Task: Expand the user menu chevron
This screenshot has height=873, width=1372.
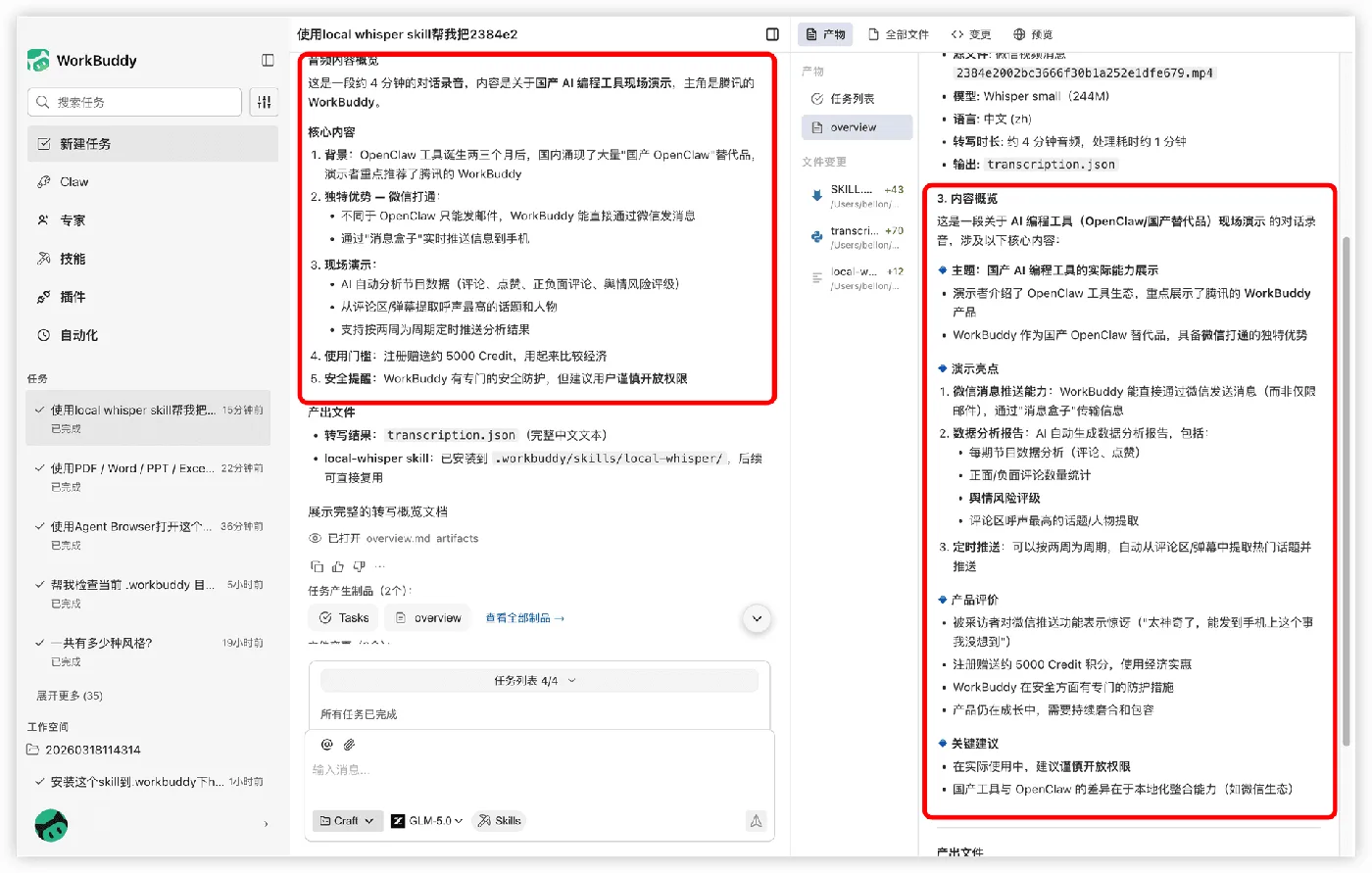Action: [266, 825]
